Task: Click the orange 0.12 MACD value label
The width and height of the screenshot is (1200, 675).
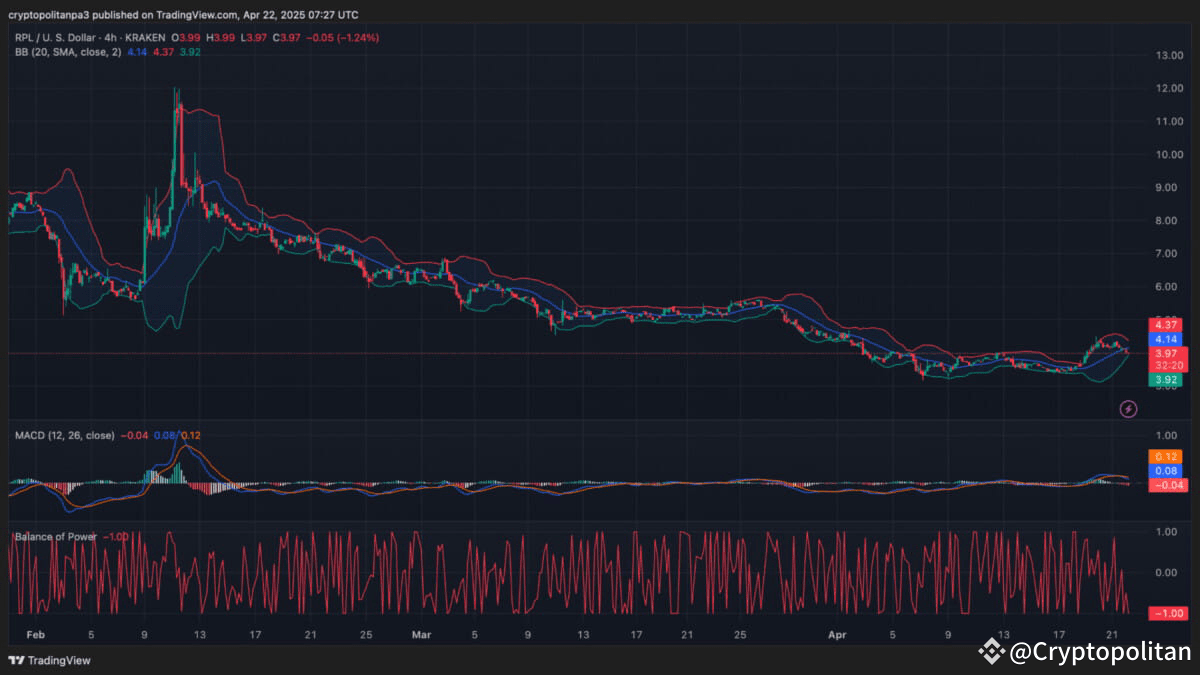Action: (x=1164, y=456)
